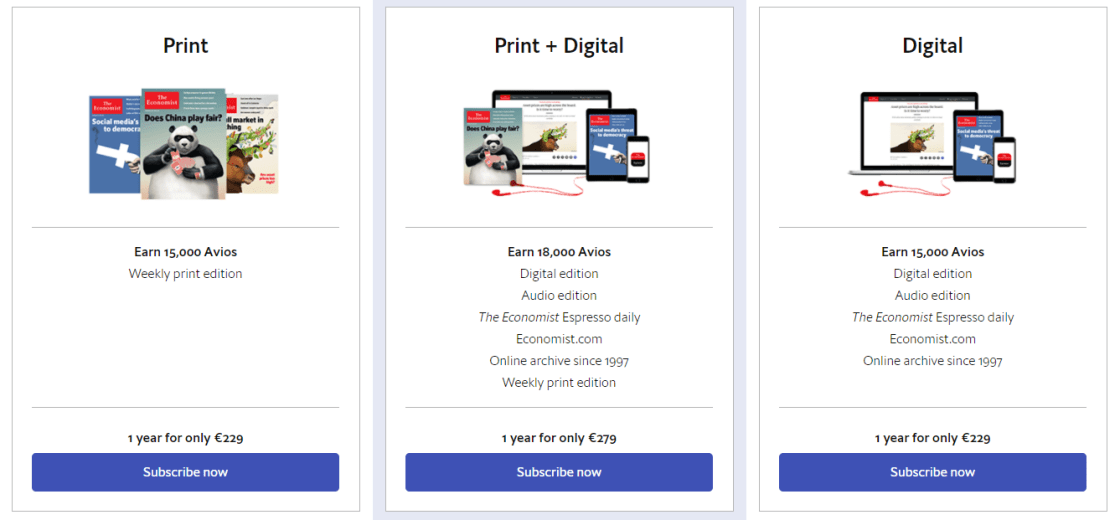The width and height of the screenshot is (1120, 520).
Task: Subscribe now to the Print plan
Action: point(185,472)
